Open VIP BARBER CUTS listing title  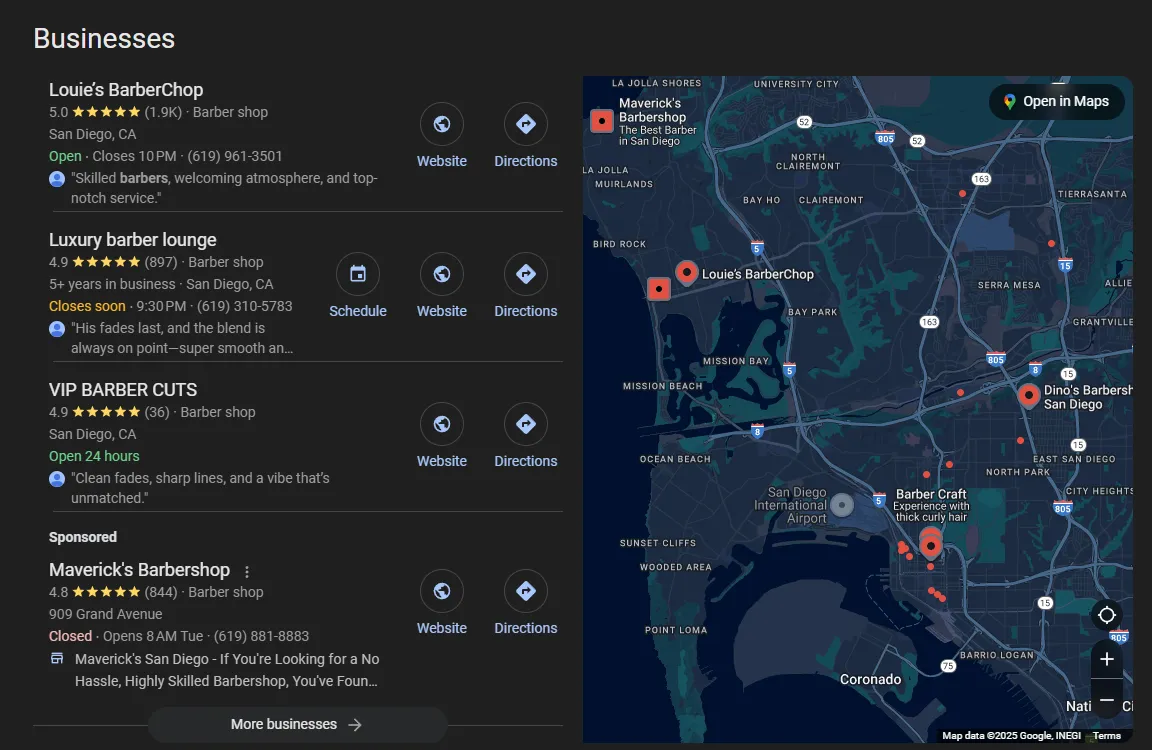click(123, 389)
